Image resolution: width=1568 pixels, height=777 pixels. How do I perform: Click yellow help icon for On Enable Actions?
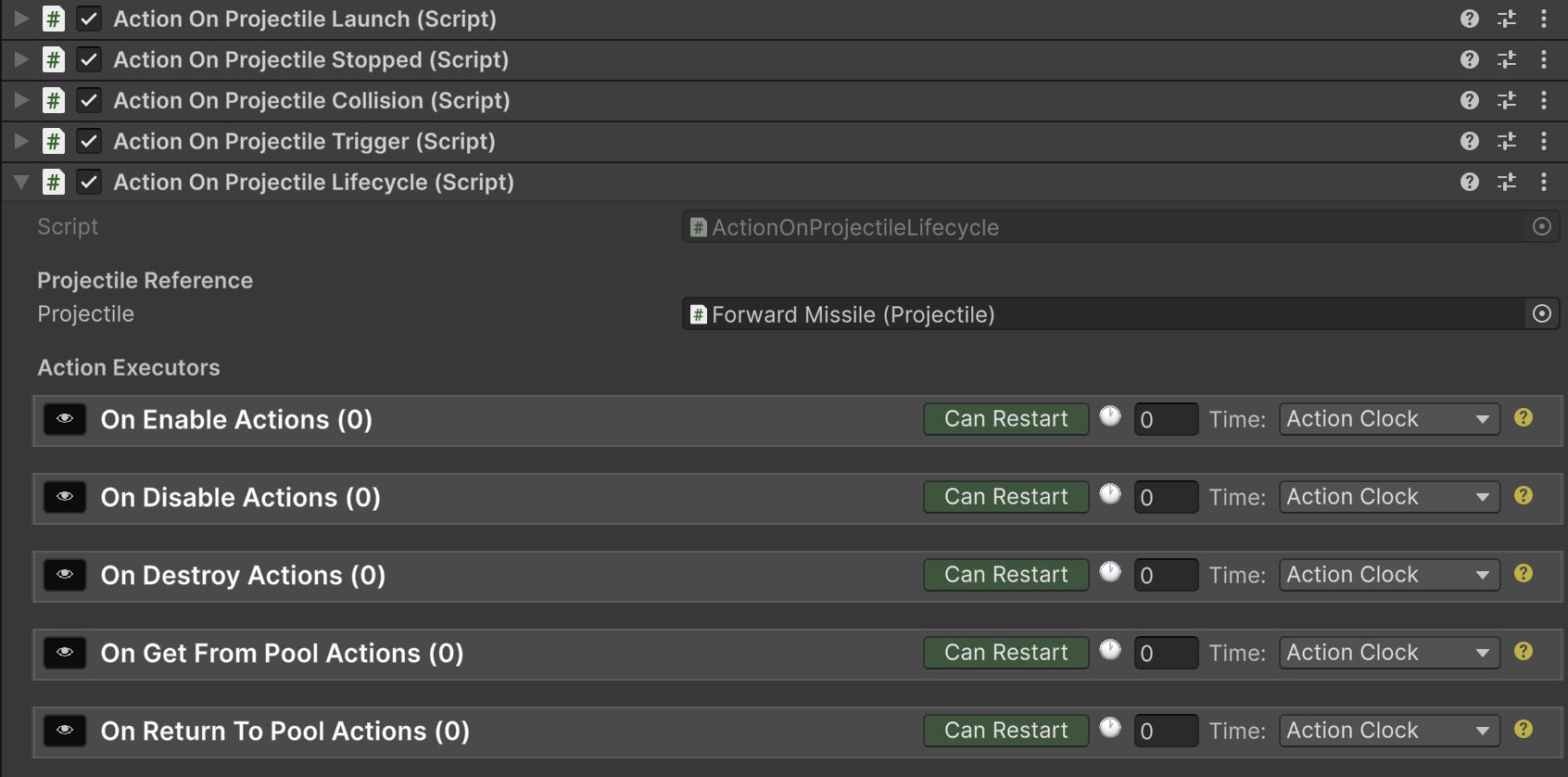click(x=1524, y=418)
